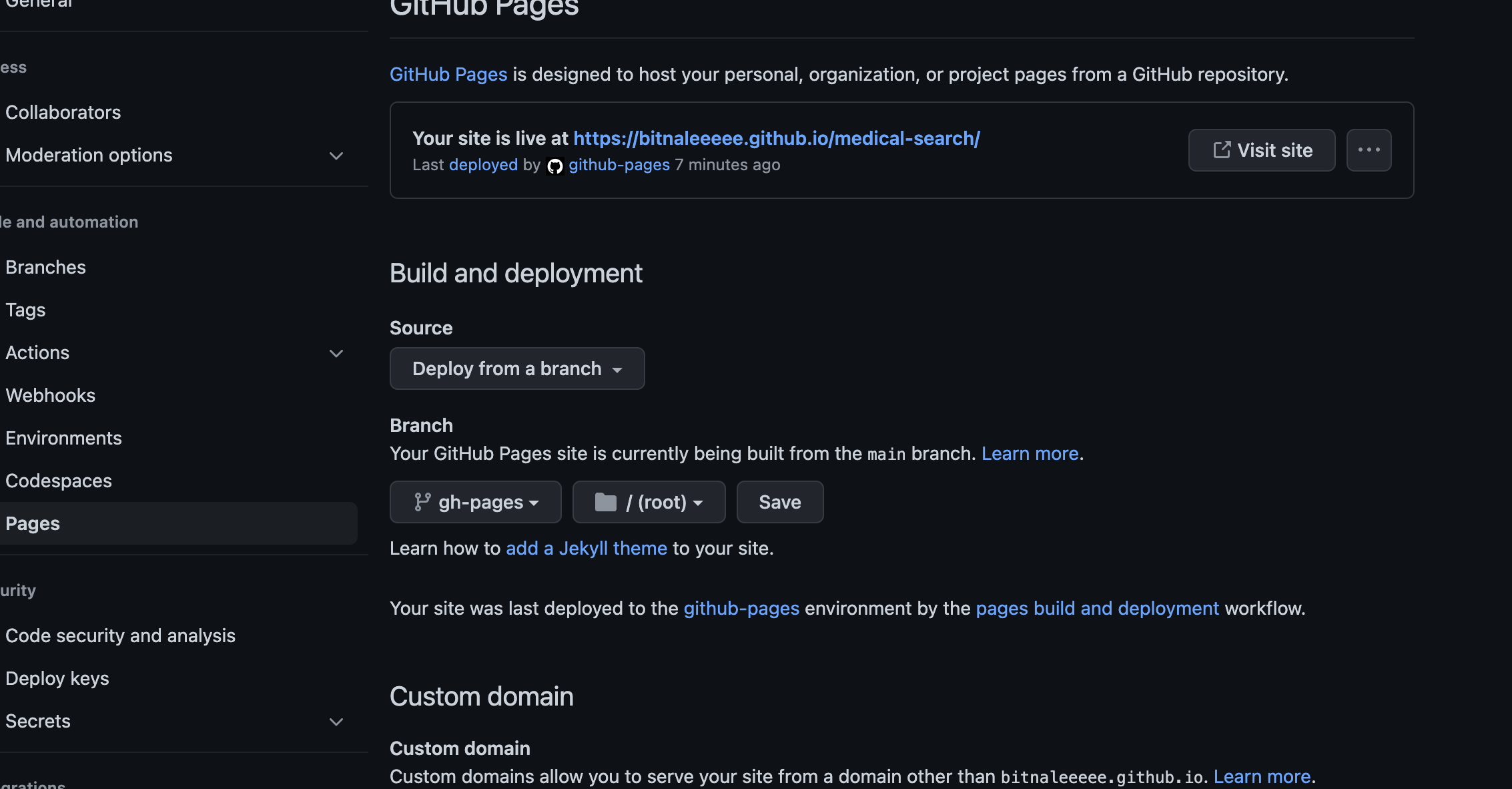
Task: Open the gh-pages branch dropdown
Action: click(x=476, y=502)
